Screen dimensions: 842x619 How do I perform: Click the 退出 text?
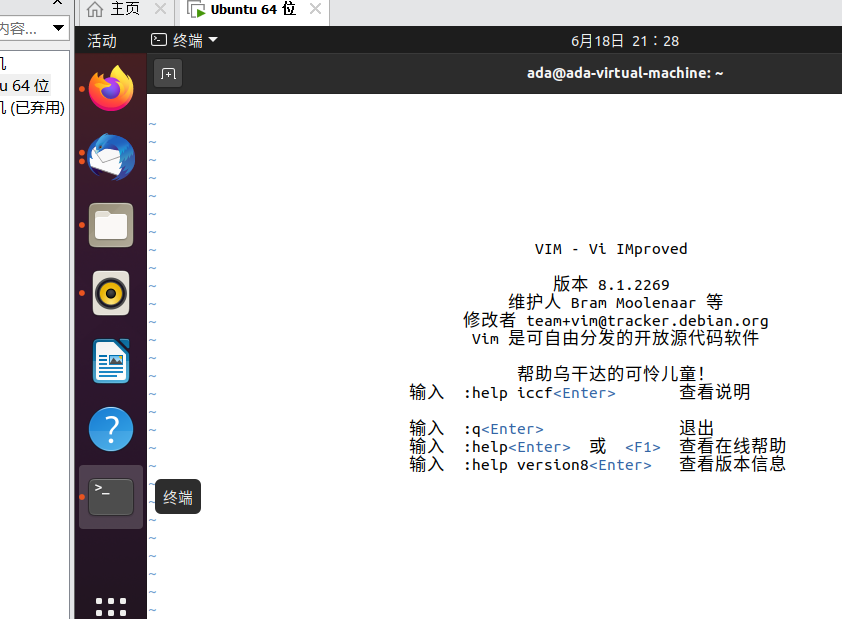point(696,428)
